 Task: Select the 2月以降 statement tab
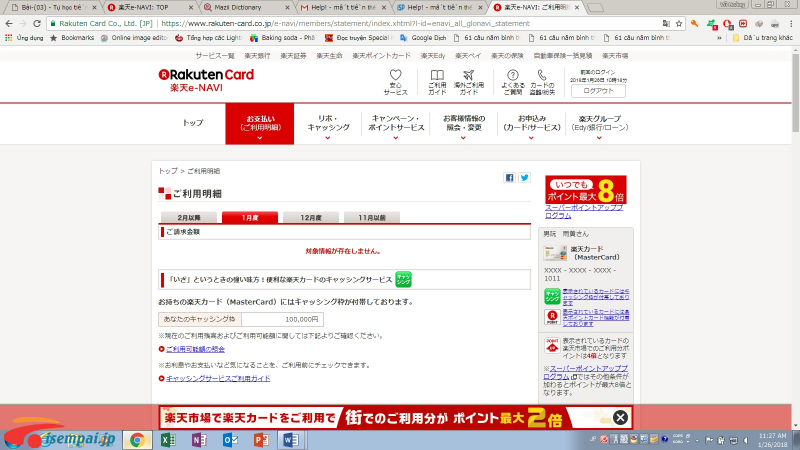pyautogui.click(x=189, y=218)
